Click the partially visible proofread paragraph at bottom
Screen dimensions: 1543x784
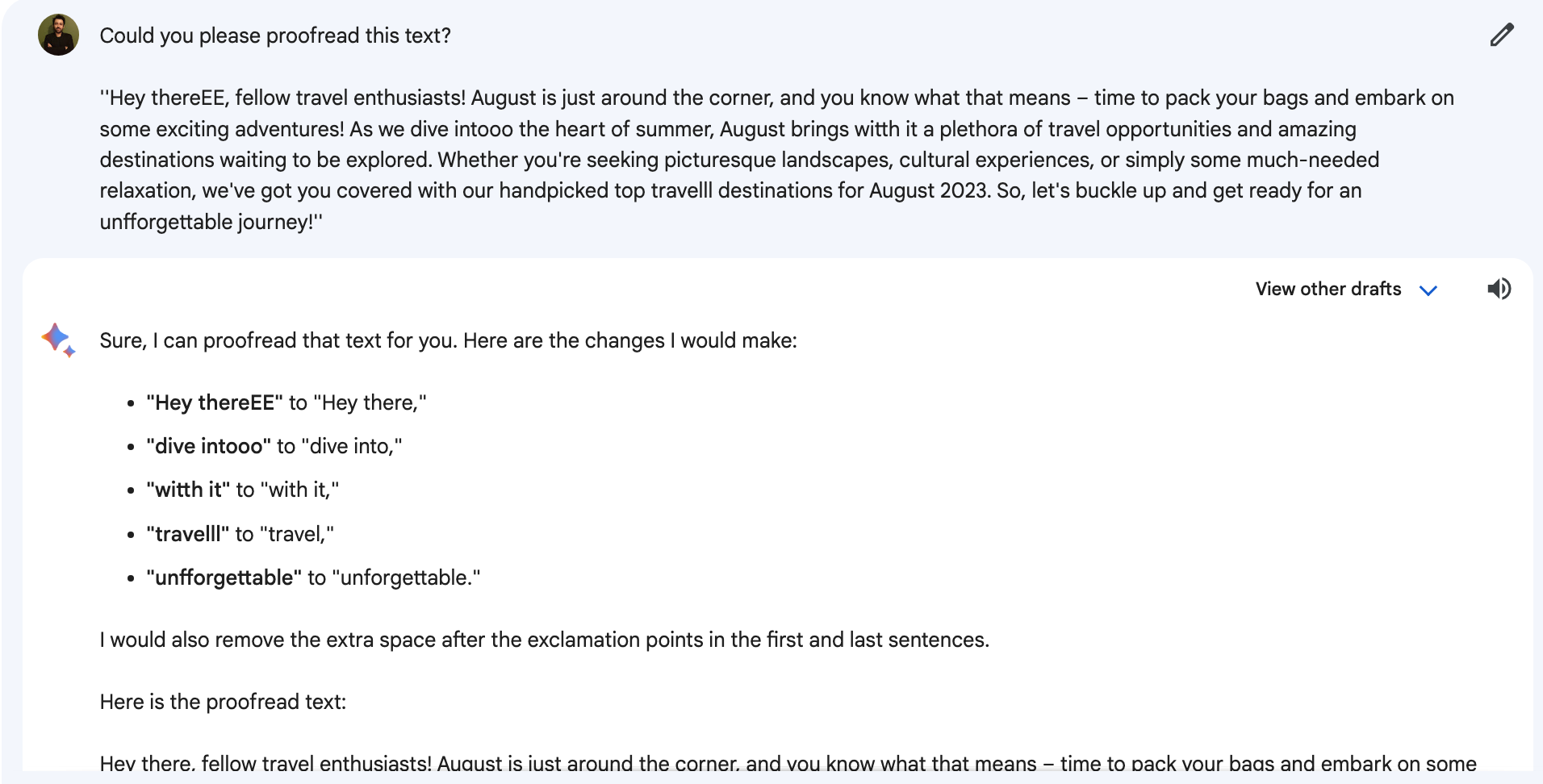tap(788, 762)
